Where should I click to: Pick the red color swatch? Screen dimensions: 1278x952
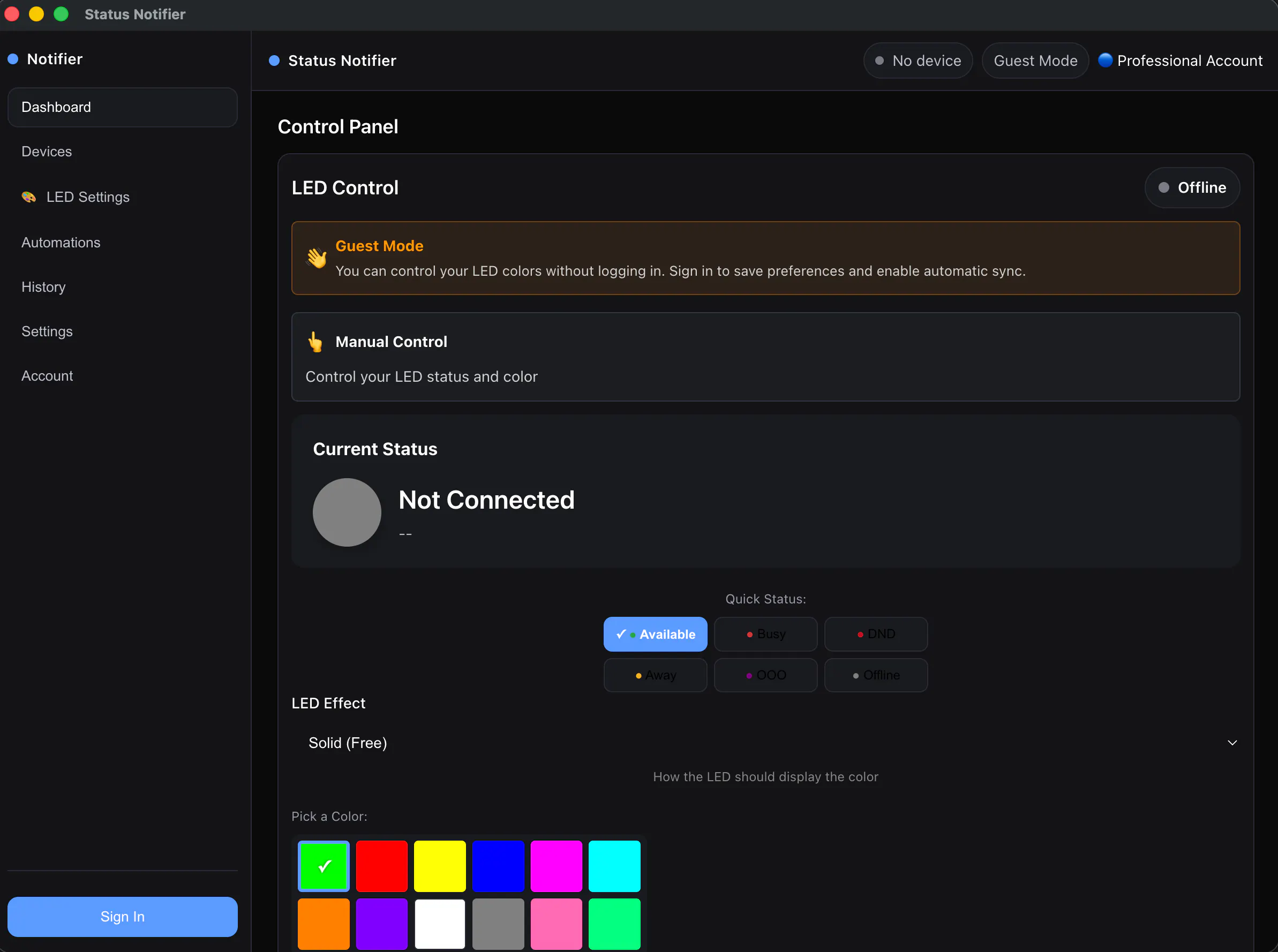point(381,866)
